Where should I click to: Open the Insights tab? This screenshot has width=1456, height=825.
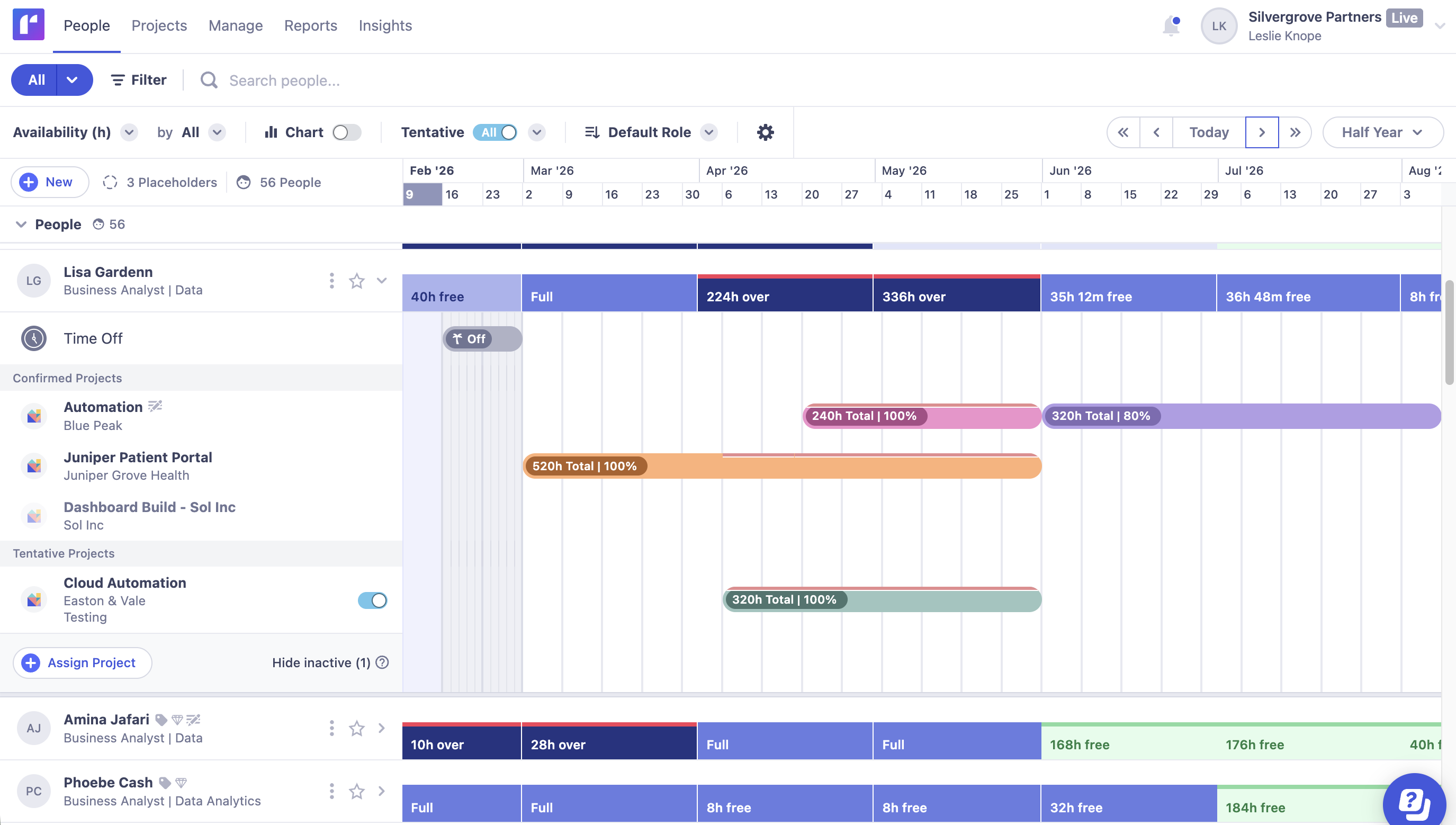point(385,25)
